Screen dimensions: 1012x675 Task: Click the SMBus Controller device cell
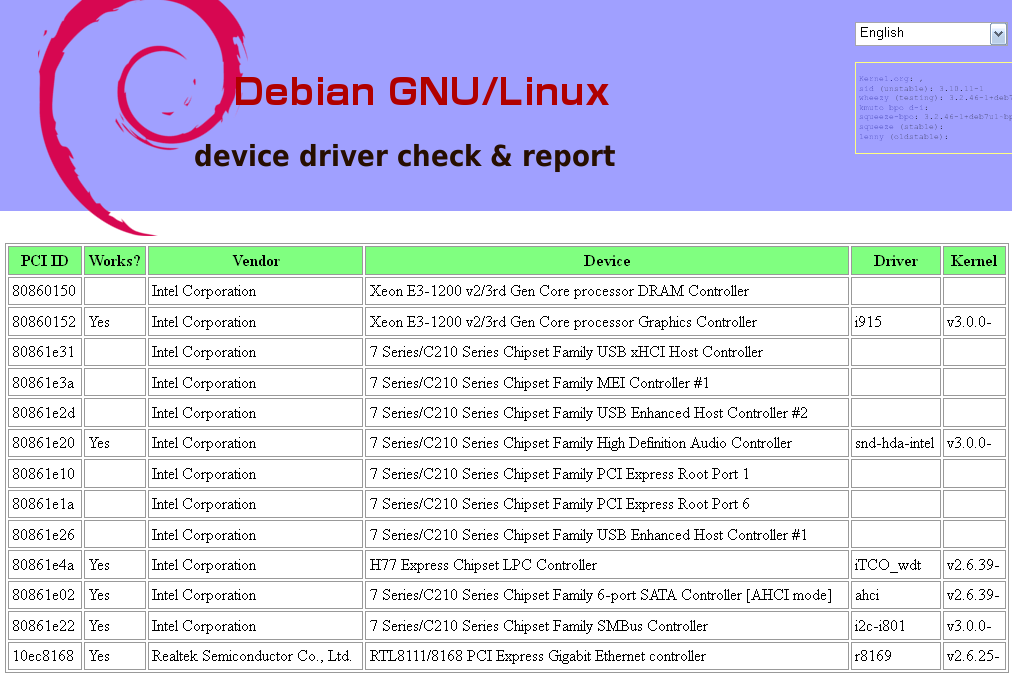(x=607, y=625)
